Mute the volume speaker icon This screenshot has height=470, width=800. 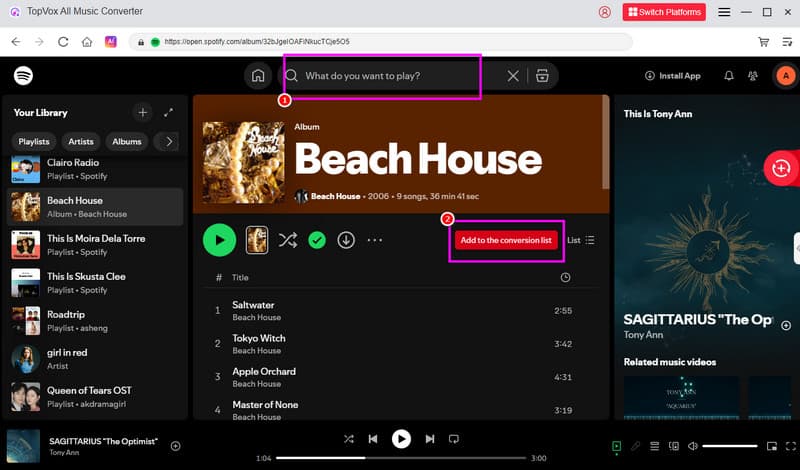coord(692,445)
